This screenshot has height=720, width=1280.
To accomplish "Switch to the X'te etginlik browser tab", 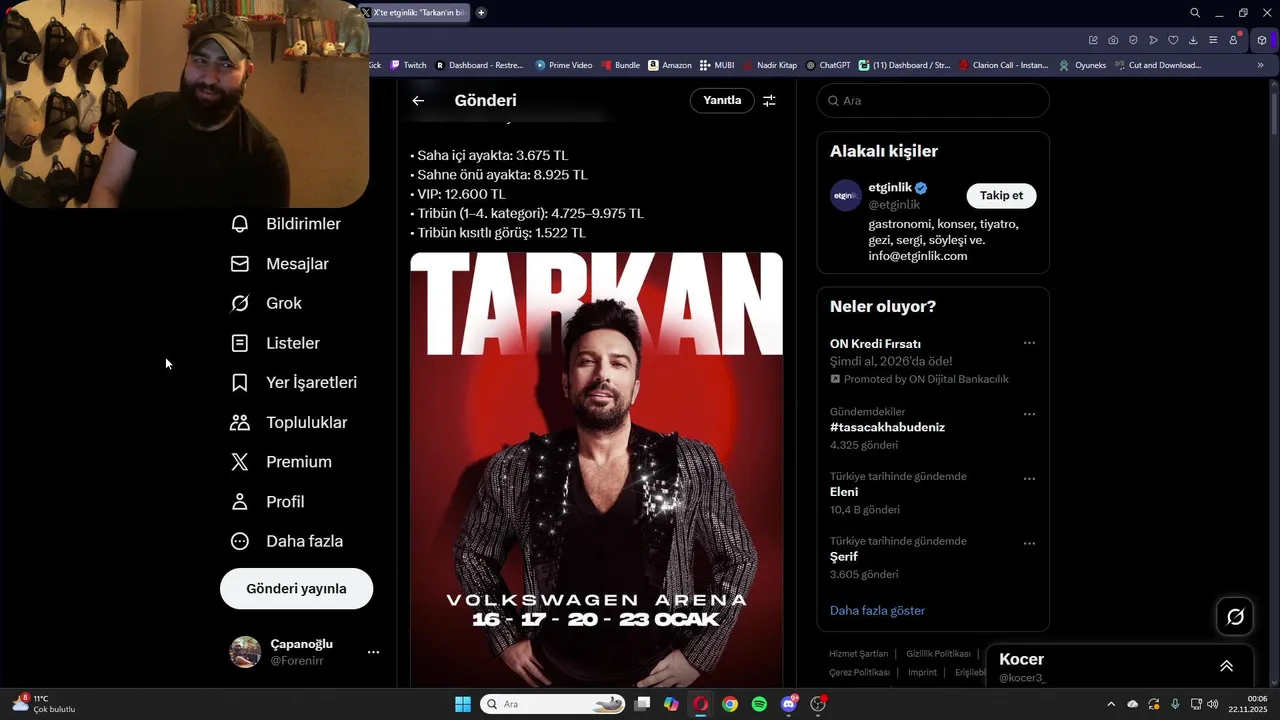I will coord(413,13).
